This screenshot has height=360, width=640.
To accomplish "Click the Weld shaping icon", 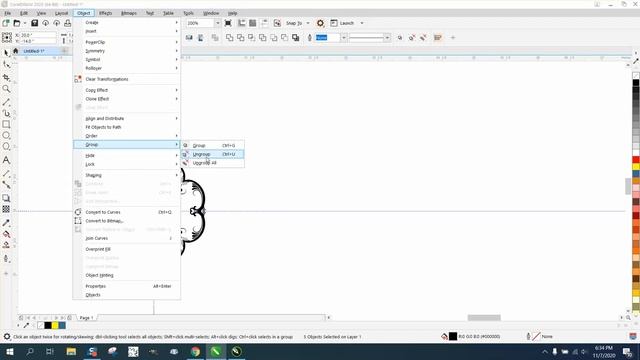I will tap(230, 38).
